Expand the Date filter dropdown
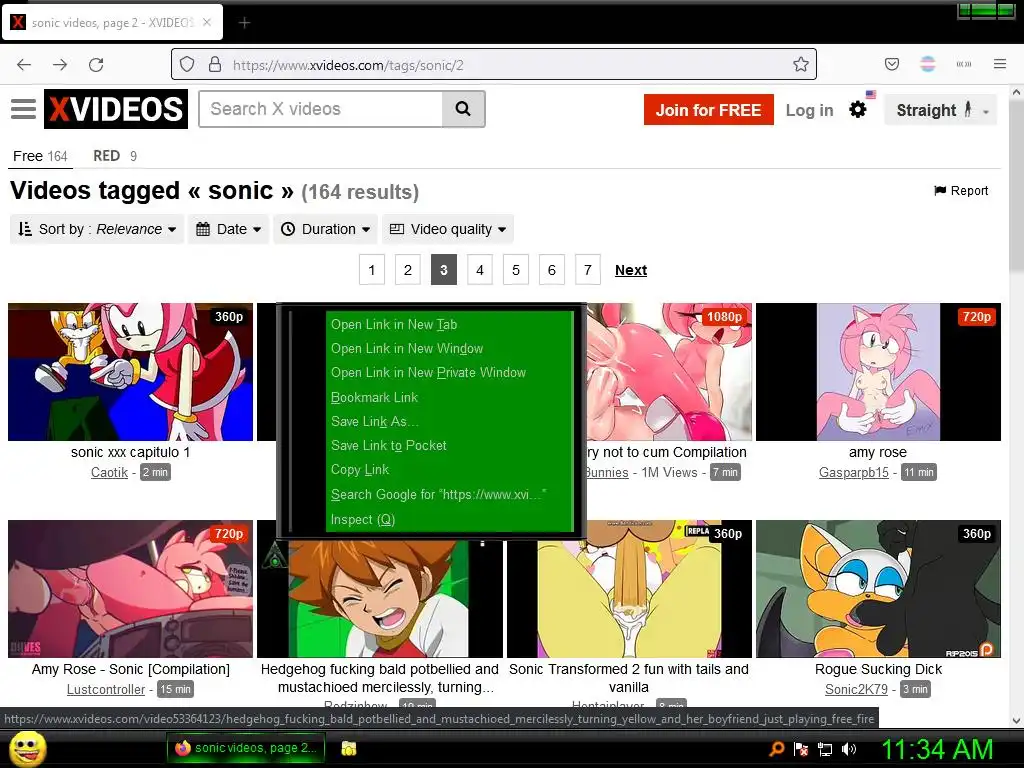Image resolution: width=1024 pixels, height=768 pixels. [229, 229]
